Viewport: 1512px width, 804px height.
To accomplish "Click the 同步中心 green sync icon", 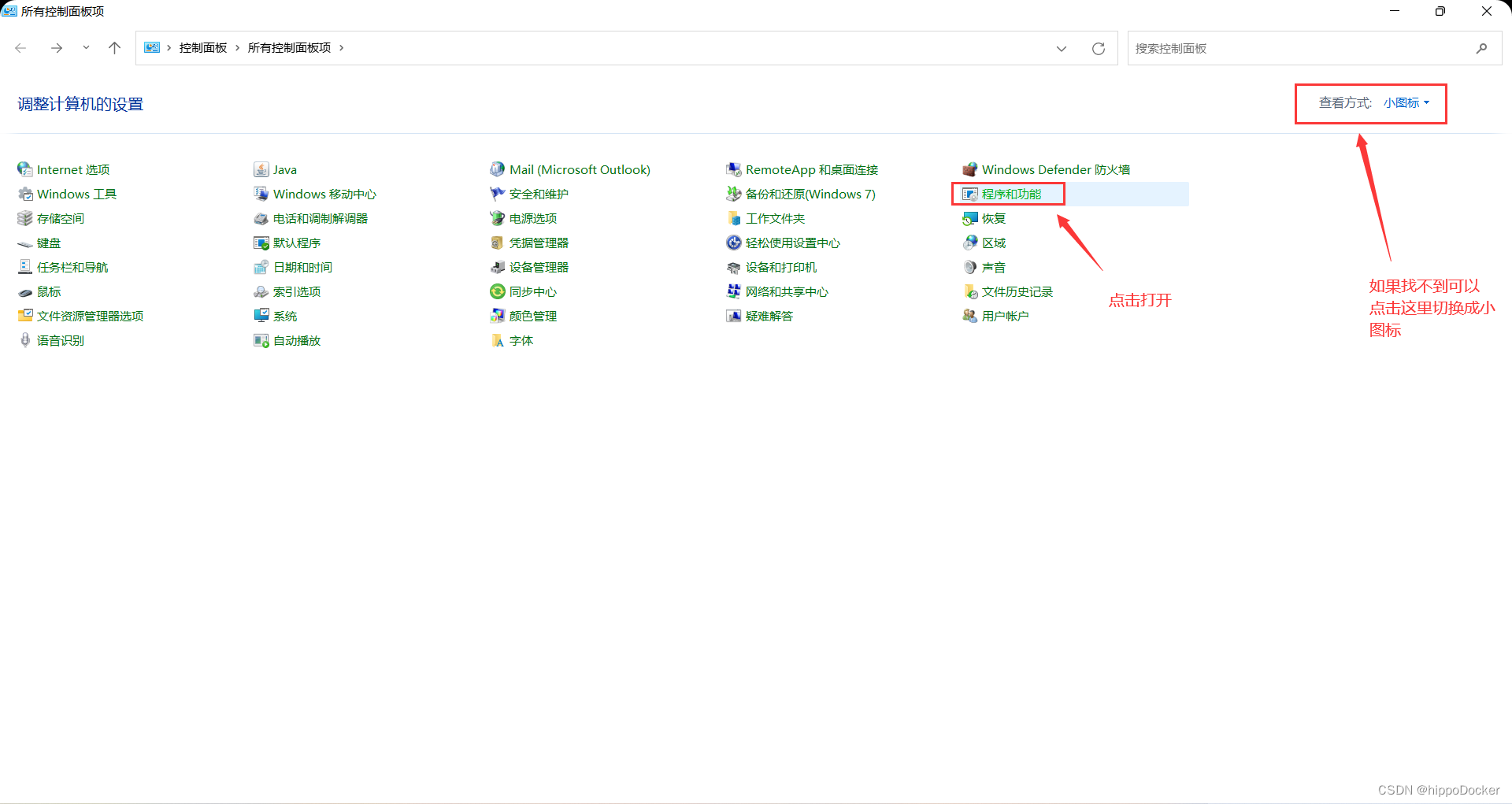I will [498, 291].
